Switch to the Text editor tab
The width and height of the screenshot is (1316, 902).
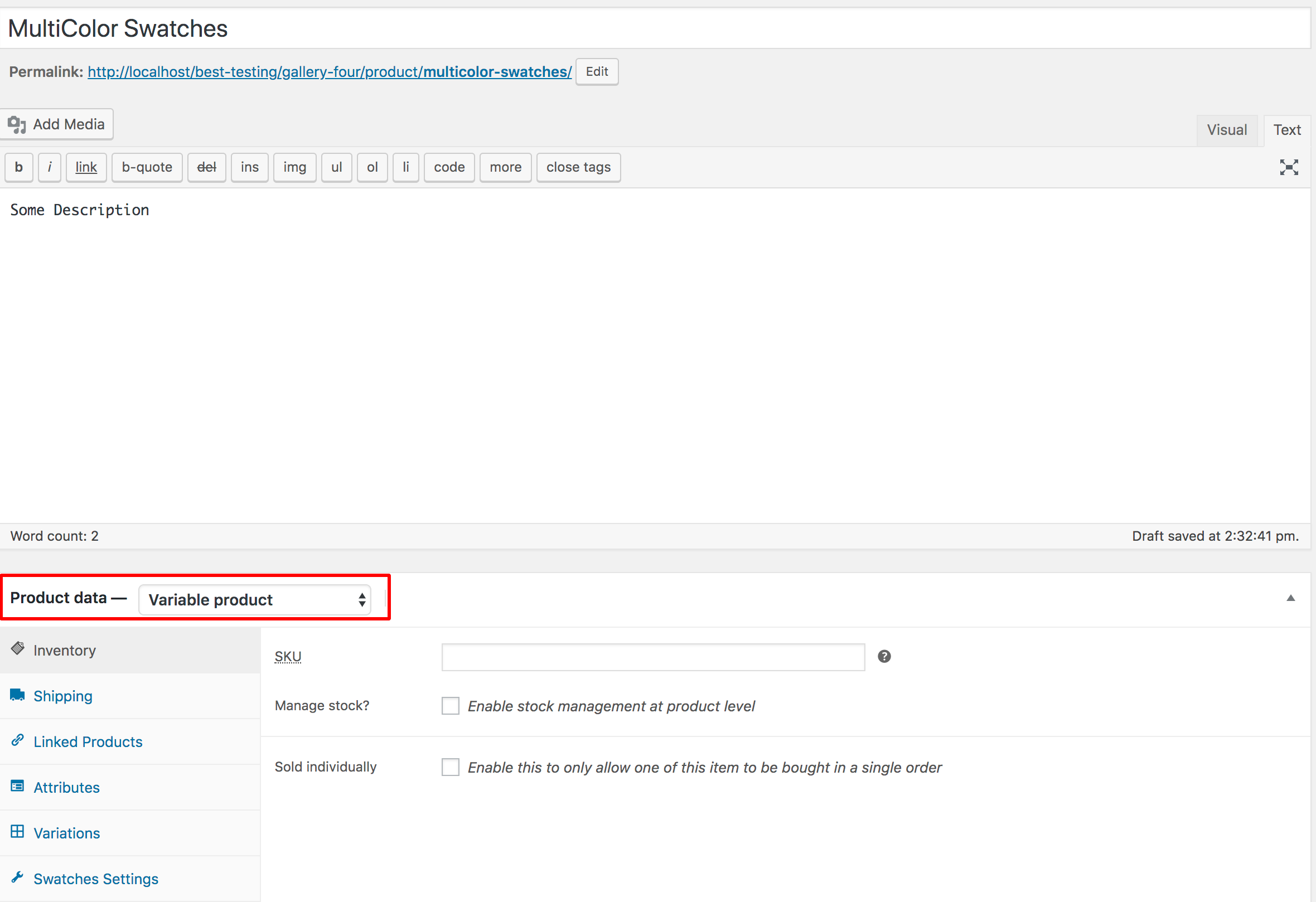[x=1286, y=130]
